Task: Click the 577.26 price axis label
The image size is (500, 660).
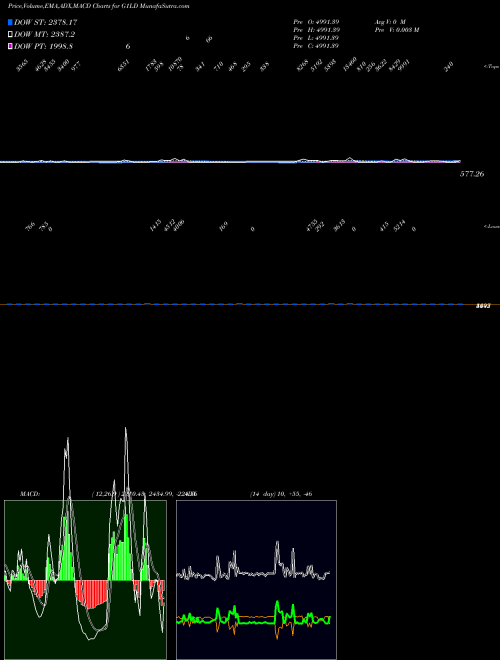Action: pos(472,174)
